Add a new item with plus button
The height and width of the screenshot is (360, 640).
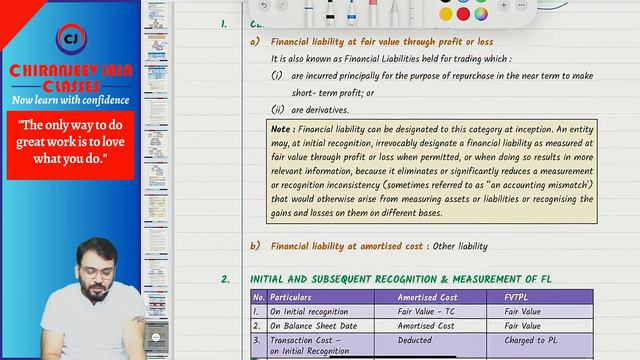click(504, 5)
